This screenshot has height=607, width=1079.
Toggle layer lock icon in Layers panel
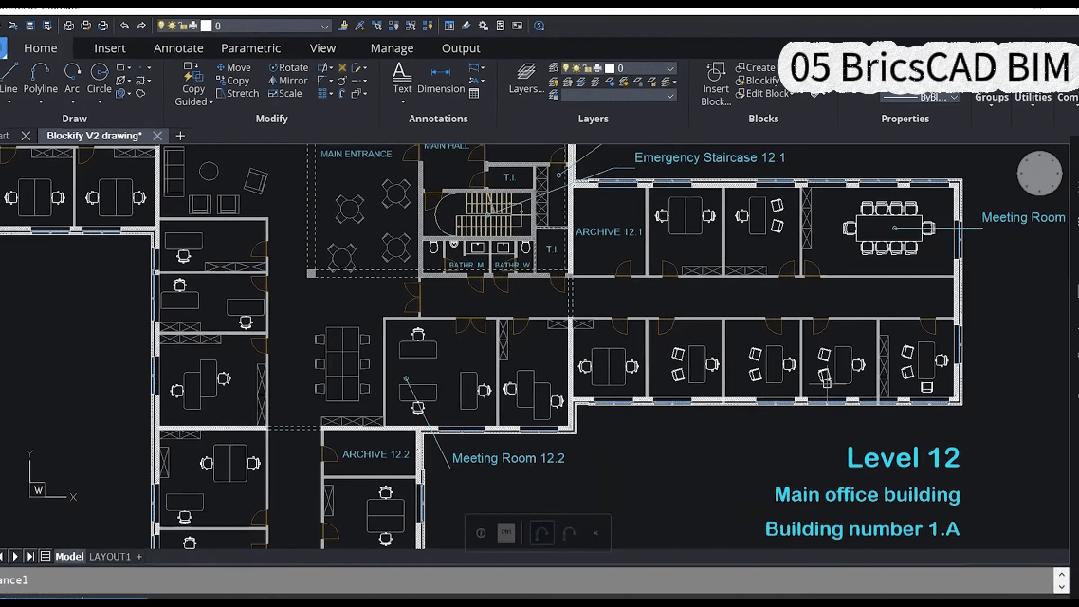point(588,68)
